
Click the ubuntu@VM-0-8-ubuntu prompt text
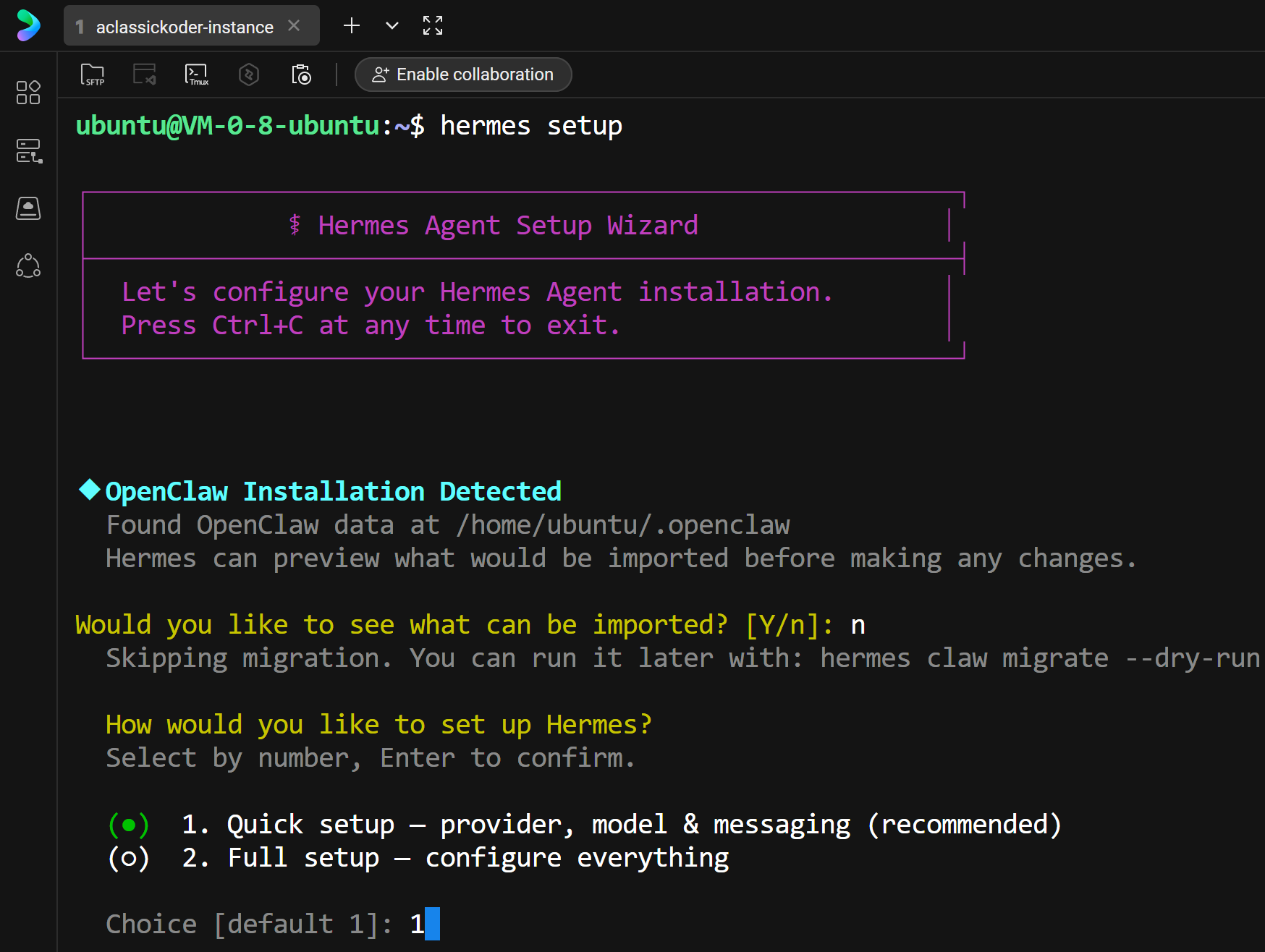[x=228, y=126]
